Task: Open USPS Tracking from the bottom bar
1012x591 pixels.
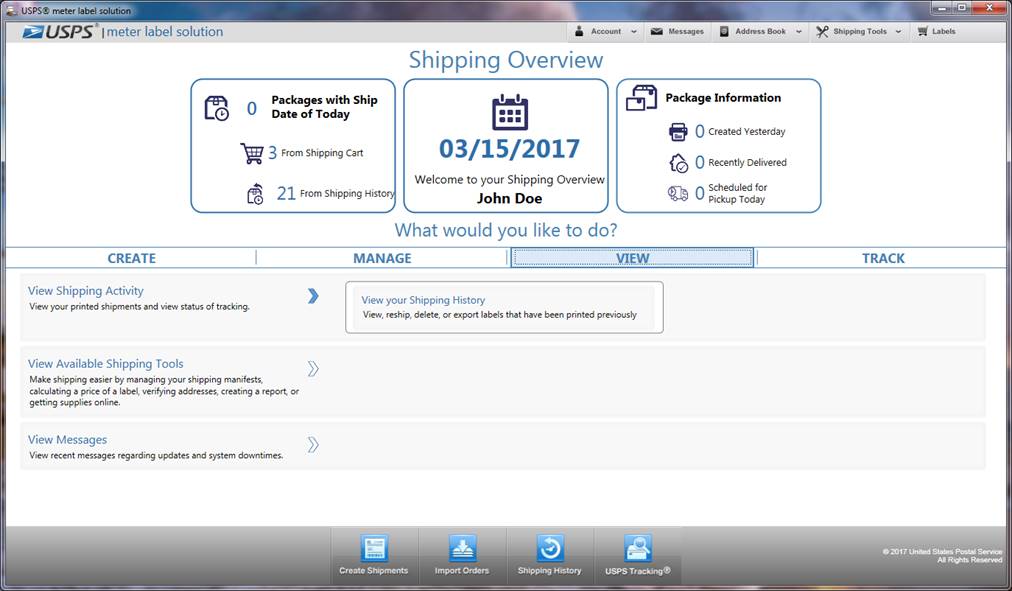Action: pos(638,556)
